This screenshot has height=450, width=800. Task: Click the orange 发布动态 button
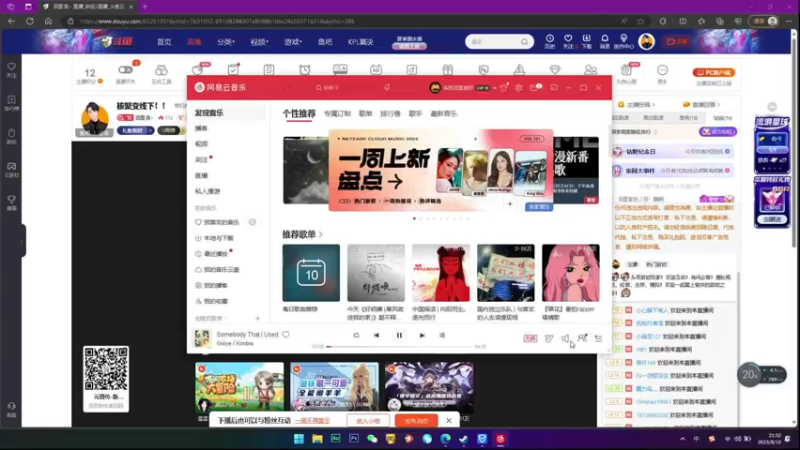(416, 420)
